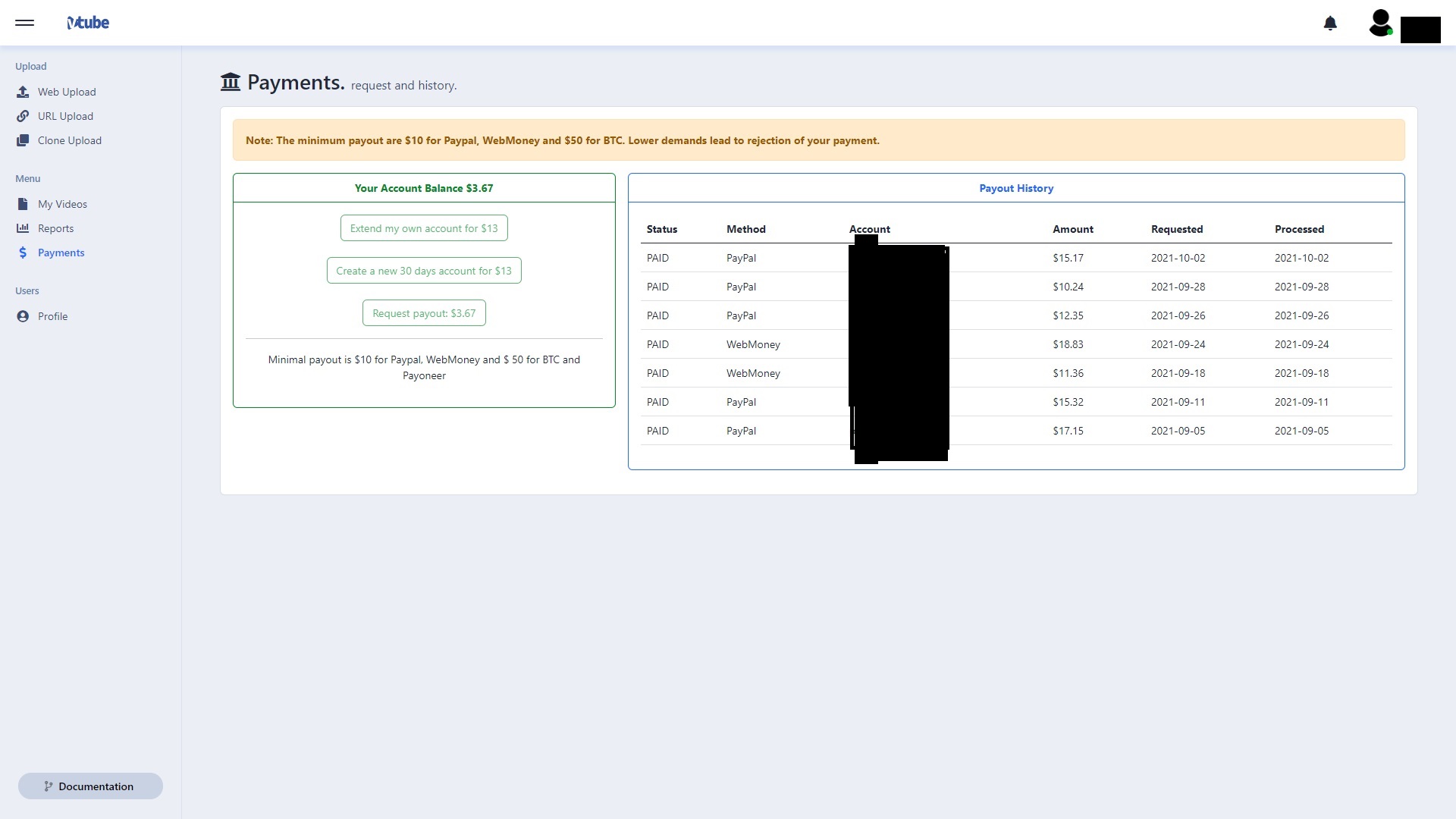Screen dimensions: 1456x819
Task: Click the My Videos file icon
Action: (x=23, y=204)
